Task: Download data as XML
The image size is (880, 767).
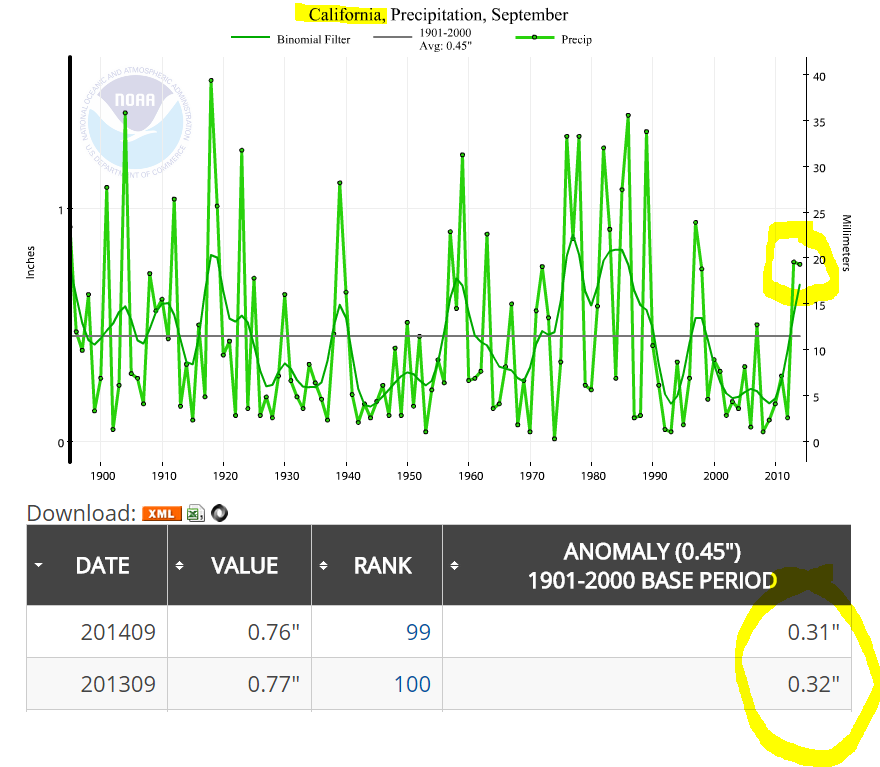Action: click(x=161, y=513)
